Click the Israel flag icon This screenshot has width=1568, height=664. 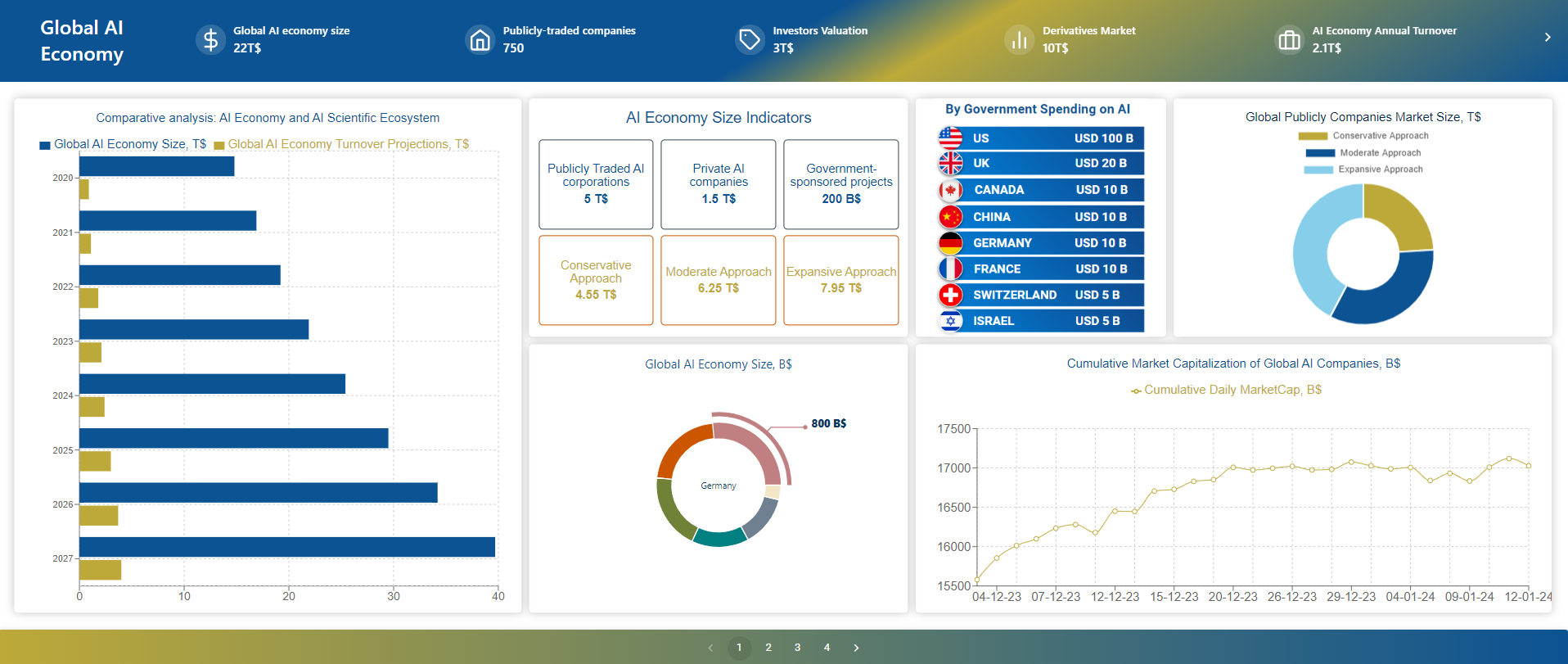pos(950,321)
